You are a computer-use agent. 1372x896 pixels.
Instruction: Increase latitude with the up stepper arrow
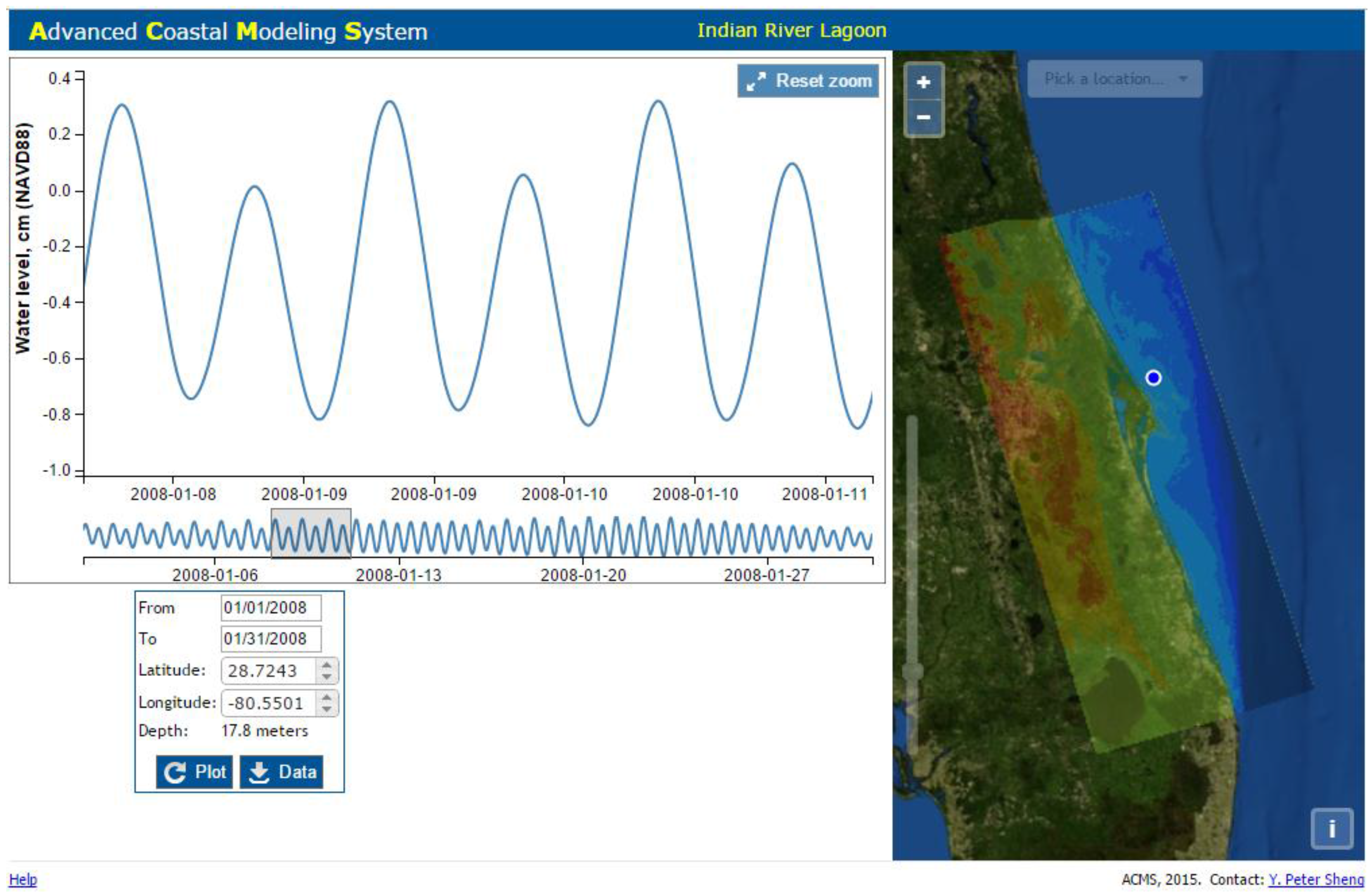[327, 664]
